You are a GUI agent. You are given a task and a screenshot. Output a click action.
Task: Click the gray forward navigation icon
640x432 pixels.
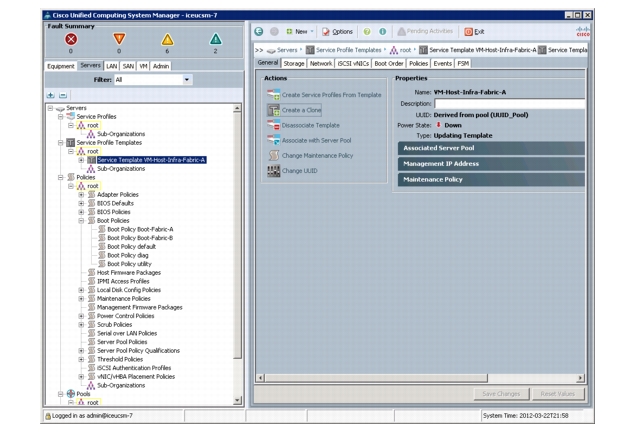(x=274, y=31)
